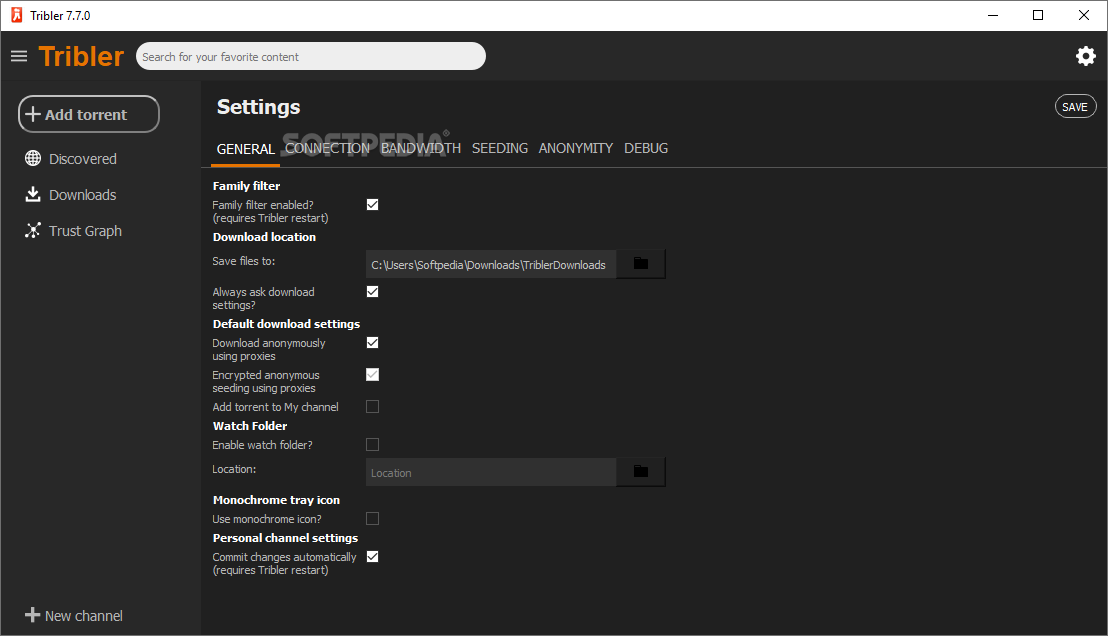Toggle Commit changes automatically checkbox

(372, 557)
